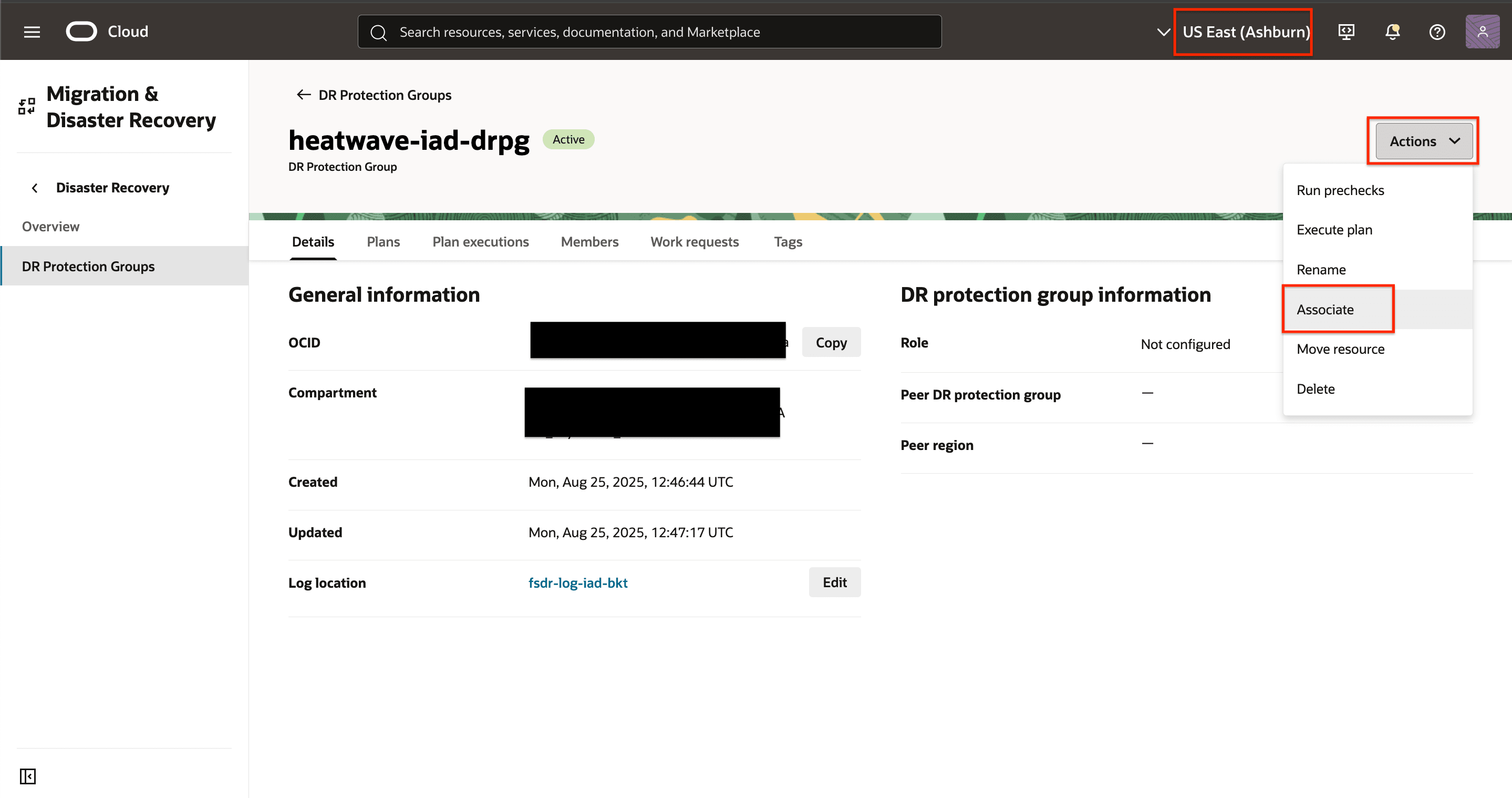Go back via Disaster Recovery chevron
The width and height of the screenshot is (1512, 798).
(35, 188)
